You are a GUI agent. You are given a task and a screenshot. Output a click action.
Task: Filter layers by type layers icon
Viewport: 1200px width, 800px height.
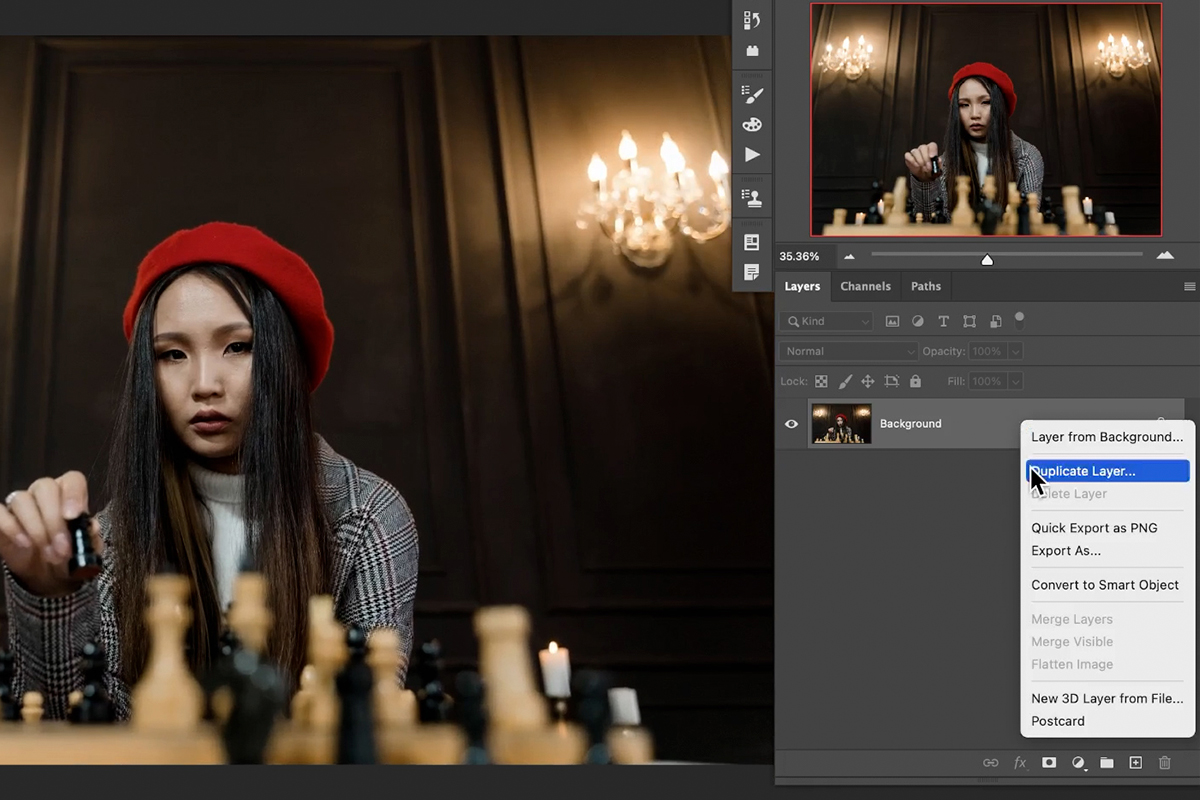click(943, 322)
